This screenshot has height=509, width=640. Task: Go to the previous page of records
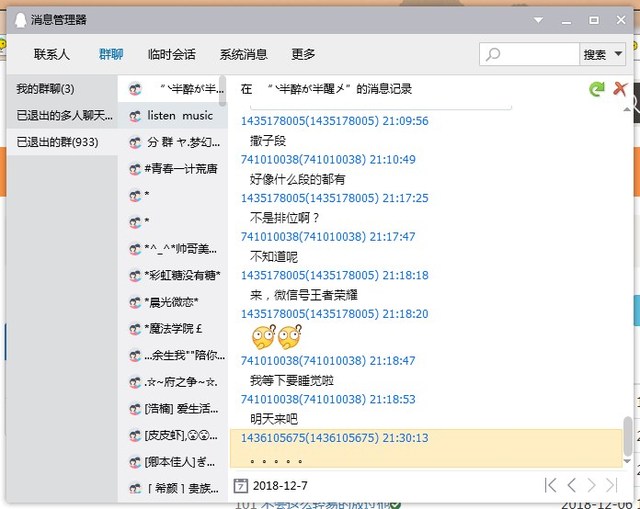(572, 486)
